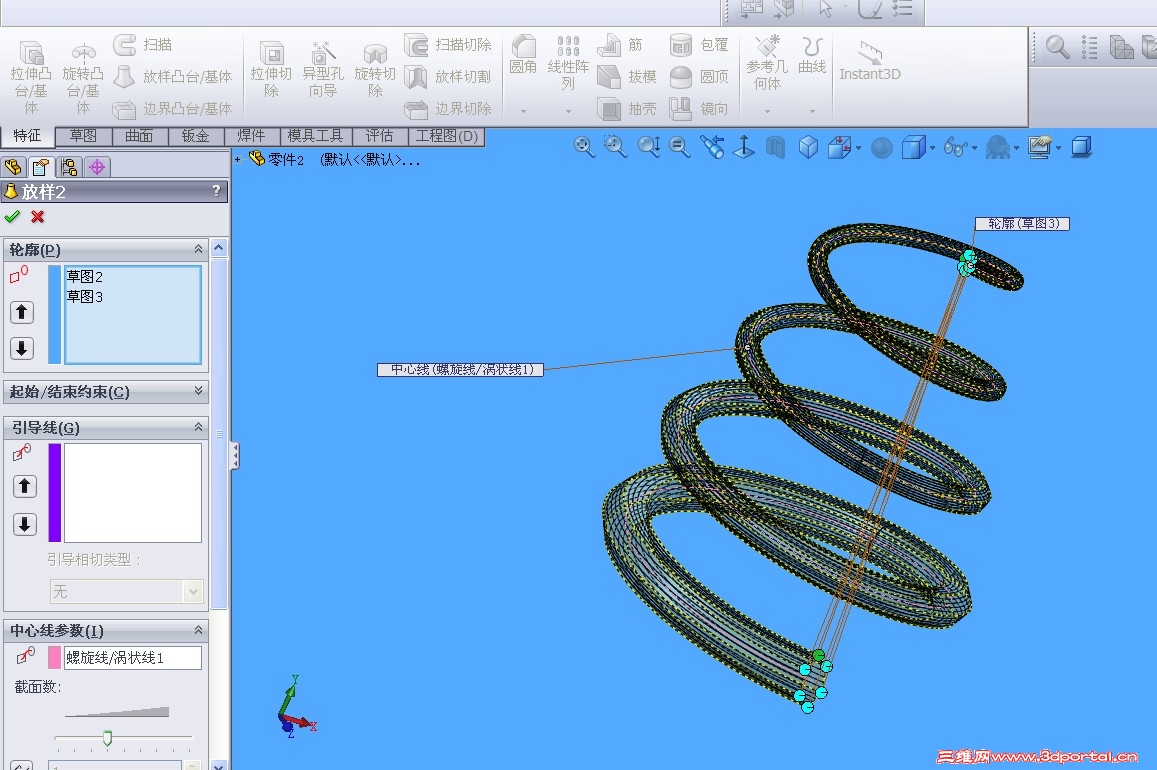Image resolution: width=1157 pixels, height=770 pixels.
Task: Open the Curves (曲线) tool
Action: 812,55
